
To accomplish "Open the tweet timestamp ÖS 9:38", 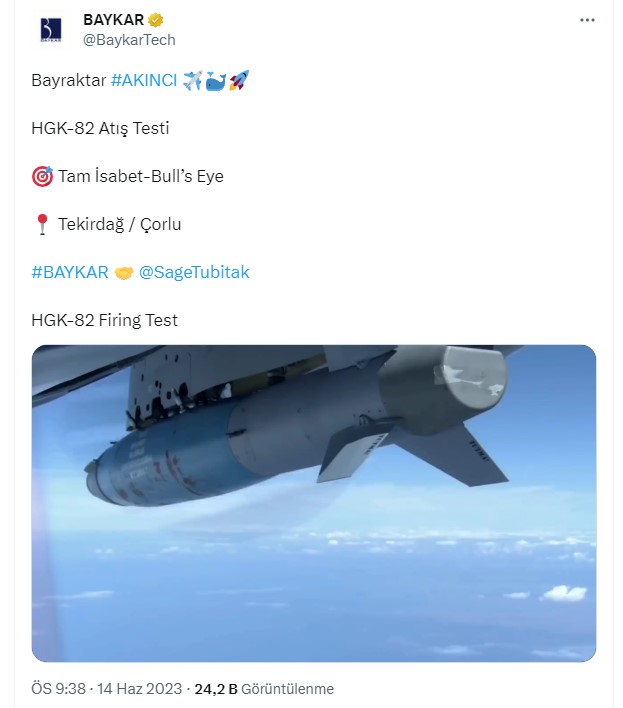I will click(58, 689).
